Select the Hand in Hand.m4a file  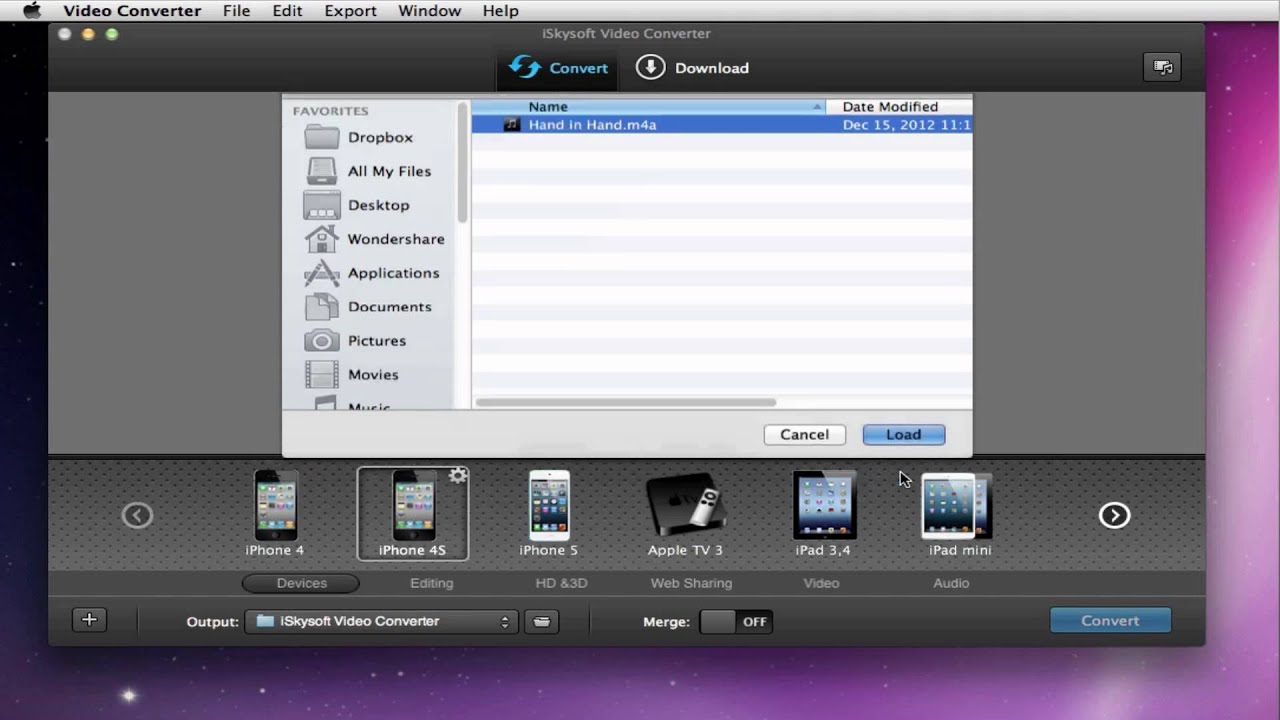[721, 125]
